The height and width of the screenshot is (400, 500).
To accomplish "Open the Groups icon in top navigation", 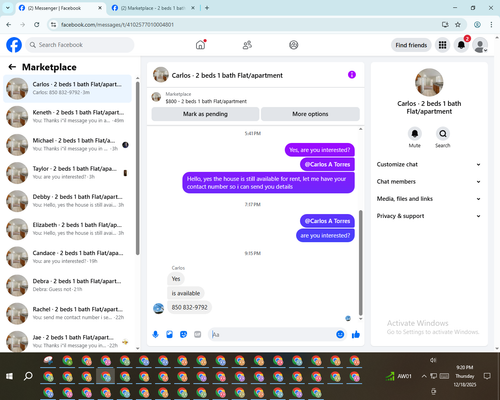I will [294, 45].
